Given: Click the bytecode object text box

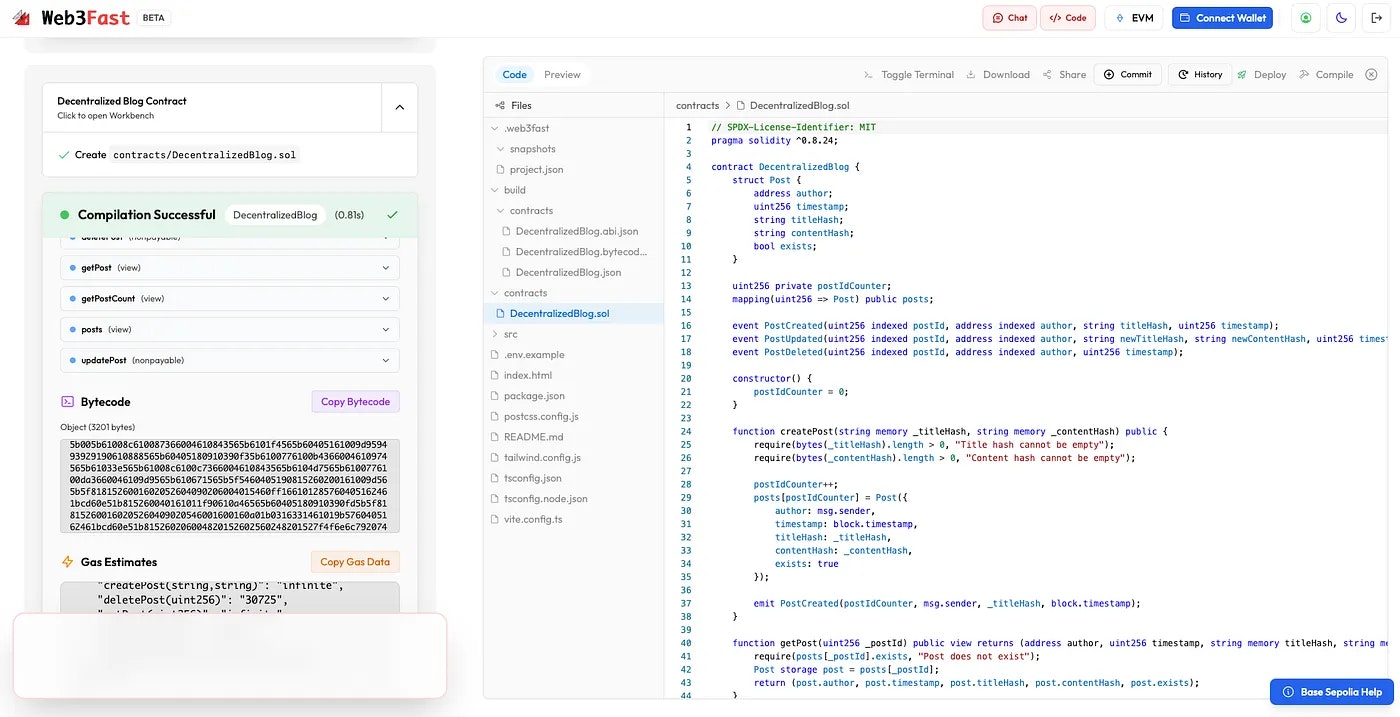Looking at the screenshot, I should tap(230, 486).
